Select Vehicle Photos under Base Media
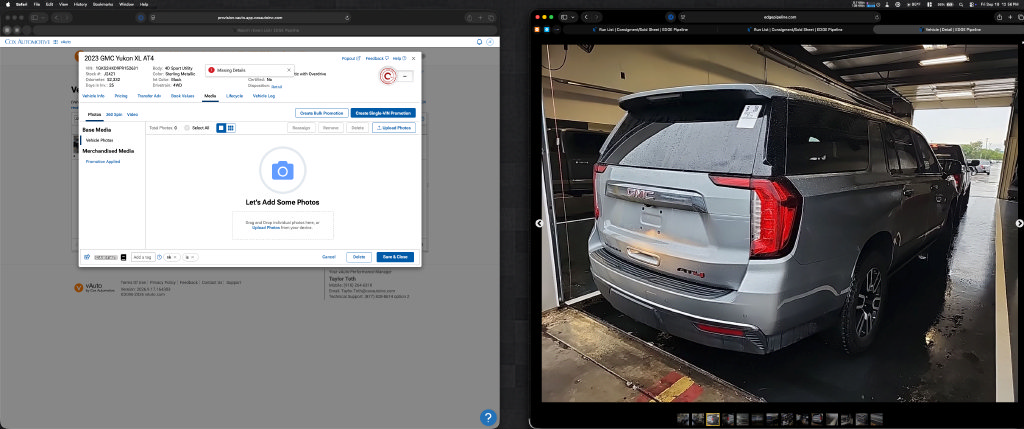Screen dimensions: 1024x429 coord(99,140)
